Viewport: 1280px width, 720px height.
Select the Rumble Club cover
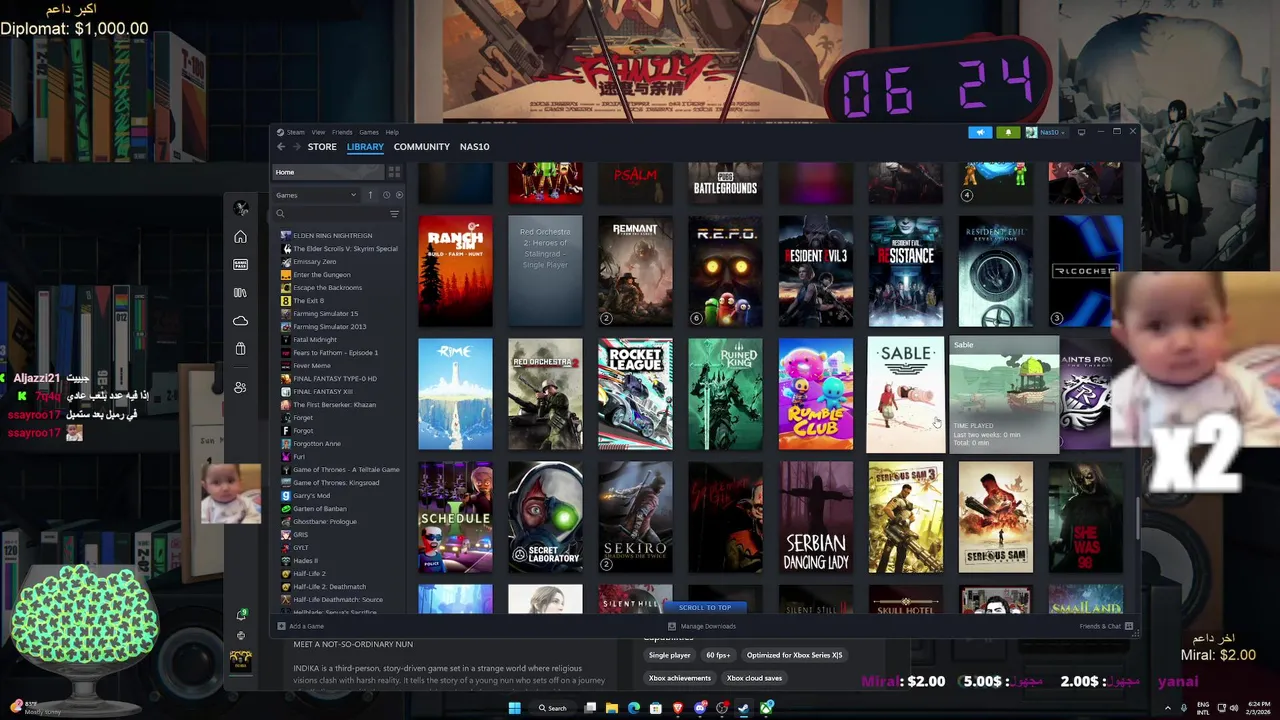(815, 394)
